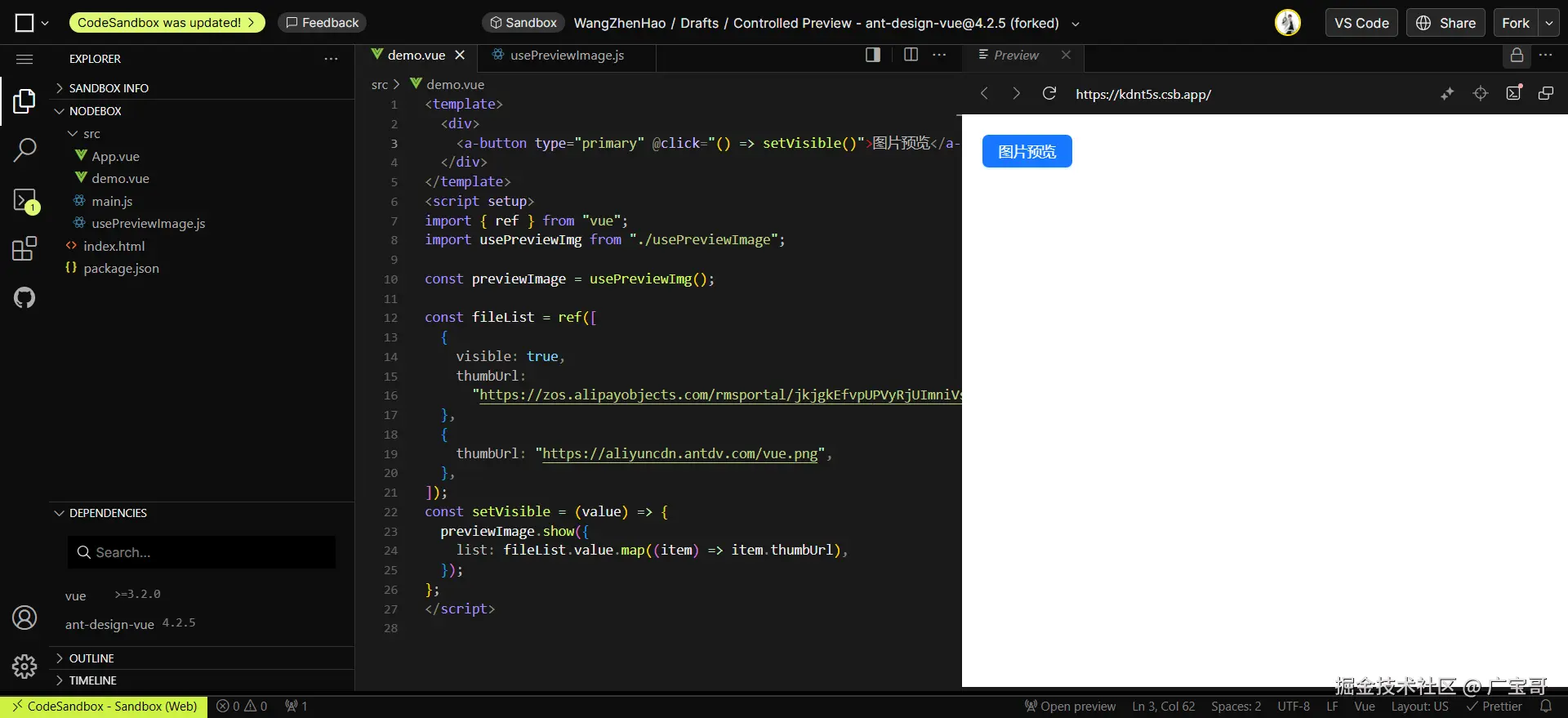Focus the dependencies Search field
Image resolution: width=1568 pixels, height=718 pixels.
[202, 552]
